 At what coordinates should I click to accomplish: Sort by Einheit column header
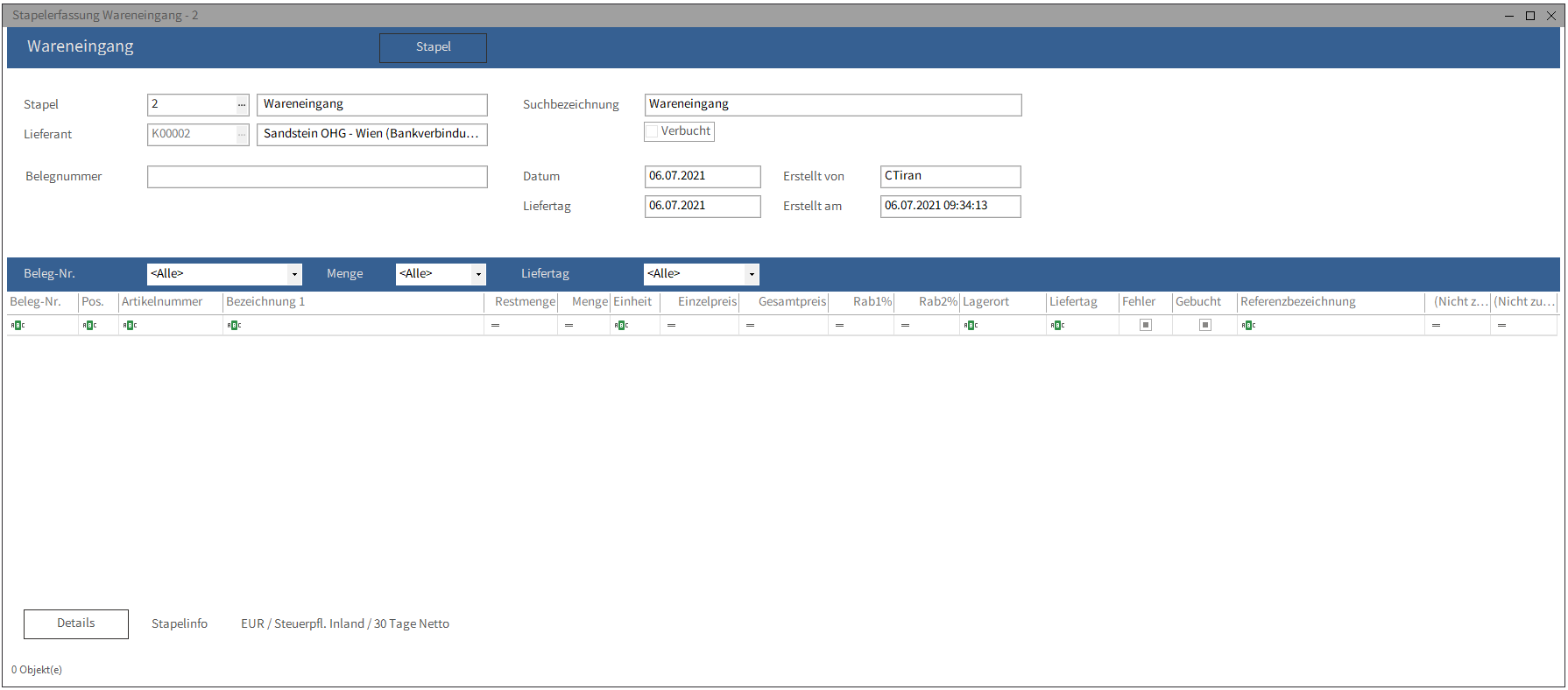pos(635,302)
